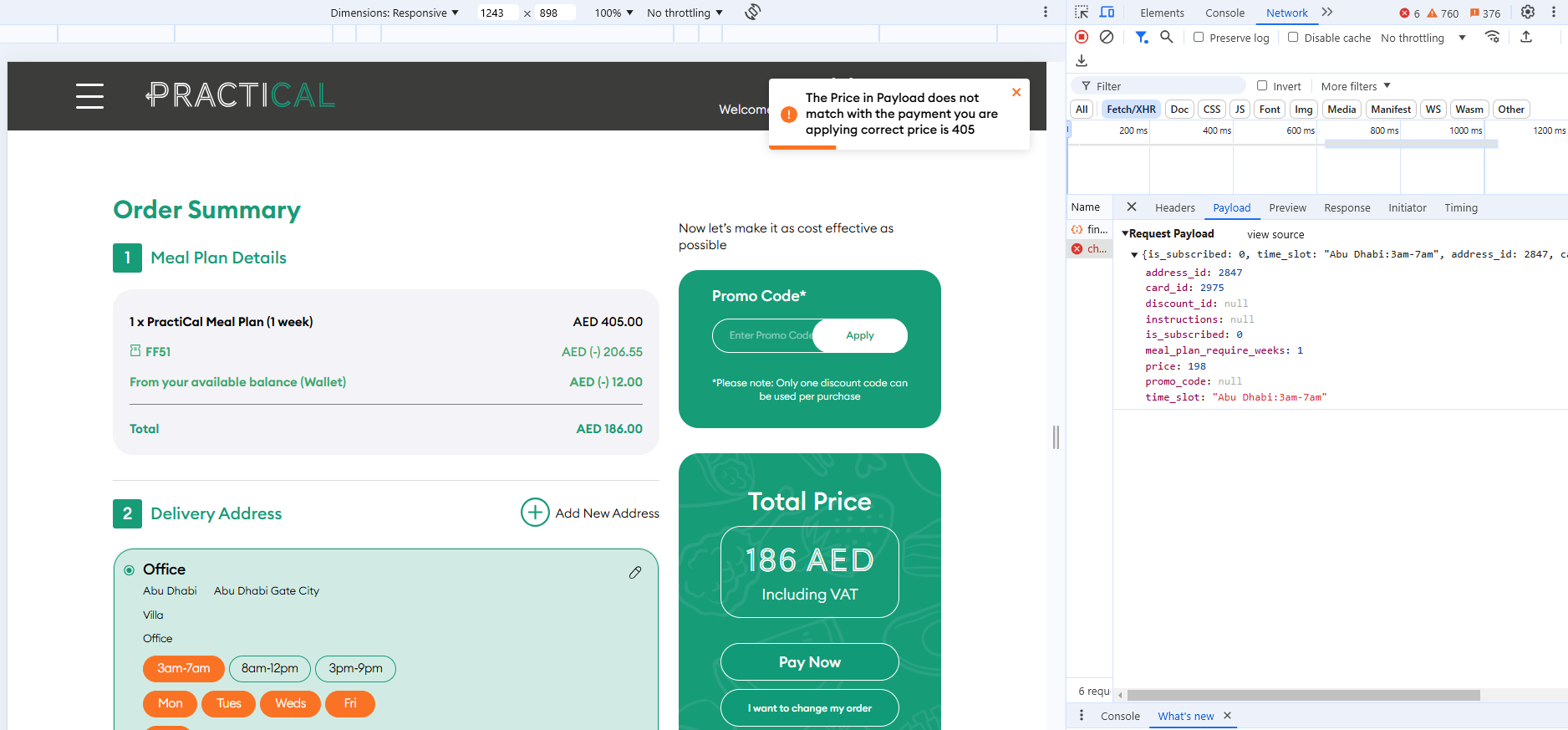Image resolution: width=1568 pixels, height=730 pixels.
Task: Collapse the Request Payload section
Action: coord(1125,234)
